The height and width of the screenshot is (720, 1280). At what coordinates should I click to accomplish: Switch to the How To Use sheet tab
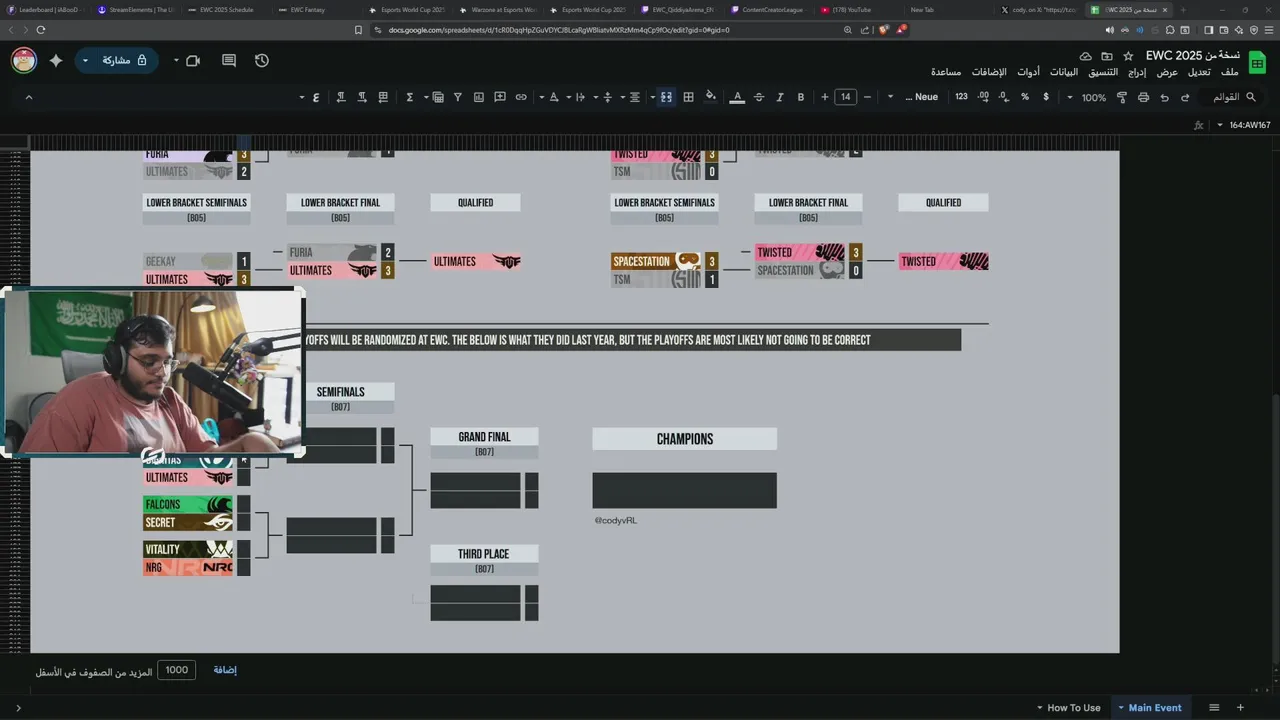pyautogui.click(x=1067, y=707)
